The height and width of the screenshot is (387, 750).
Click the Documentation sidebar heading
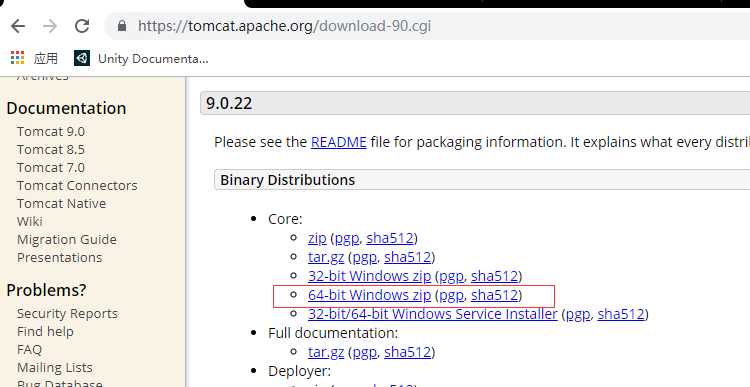click(66, 108)
